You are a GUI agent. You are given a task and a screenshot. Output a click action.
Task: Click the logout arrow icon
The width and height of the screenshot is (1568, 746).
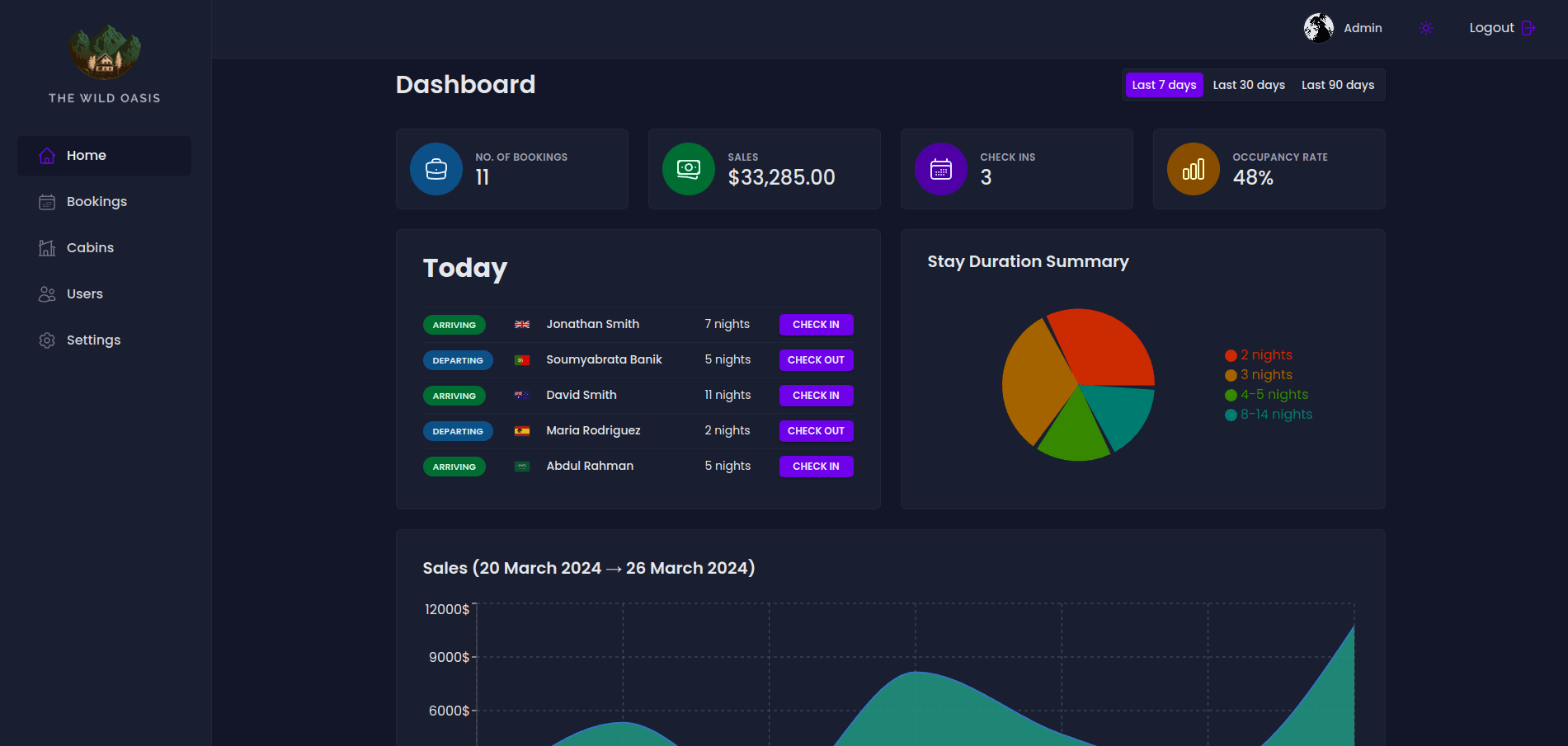(1528, 28)
